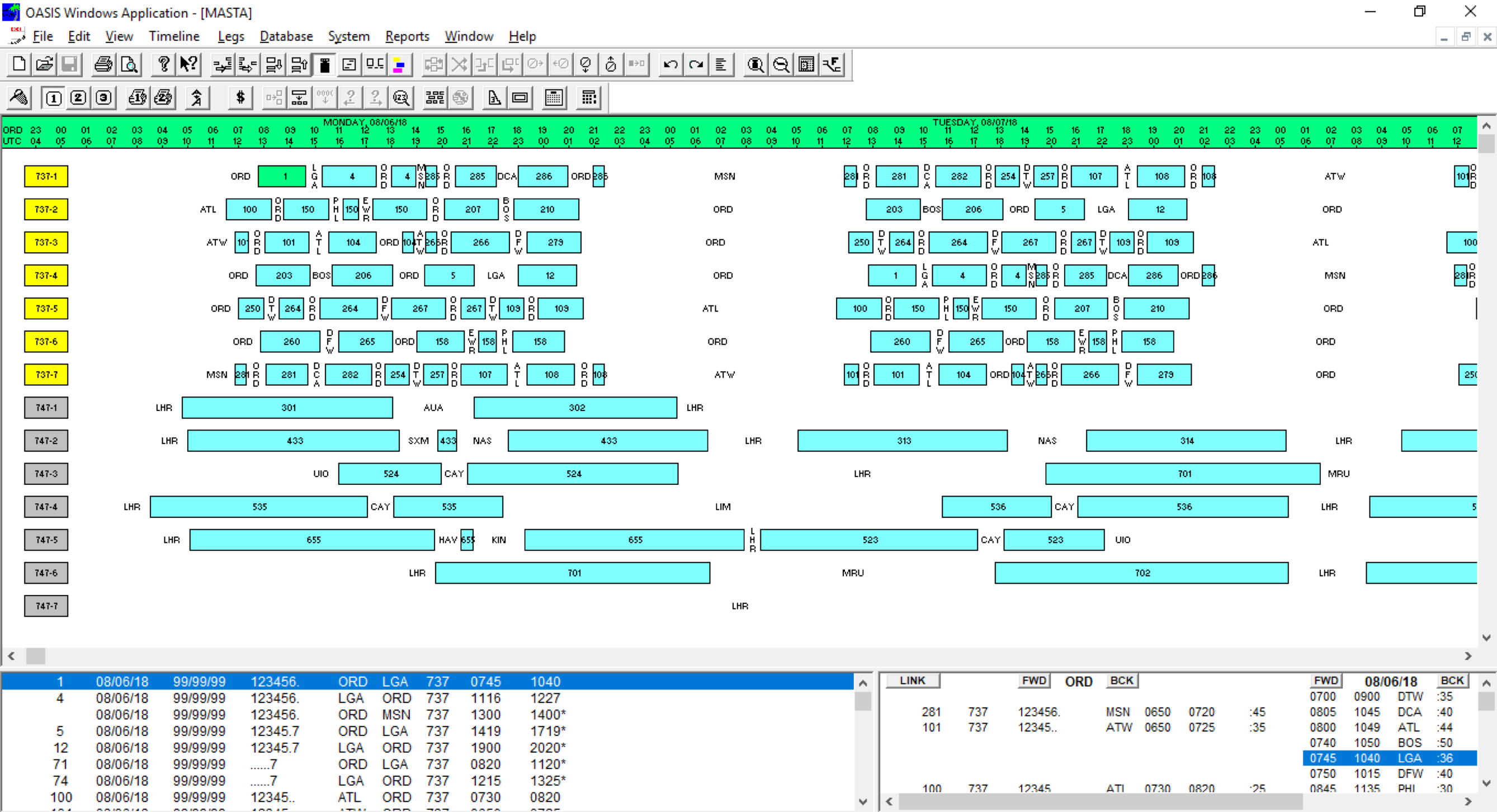This screenshot has width=1497, height=812.
Task: Click the New document toolbar icon
Action: pyautogui.click(x=18, y=64)
